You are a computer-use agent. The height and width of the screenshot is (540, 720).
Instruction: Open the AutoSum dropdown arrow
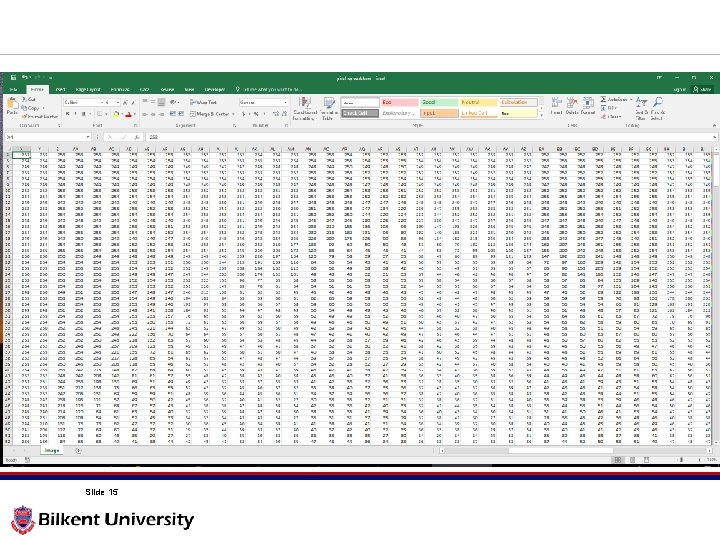(631, 99)
